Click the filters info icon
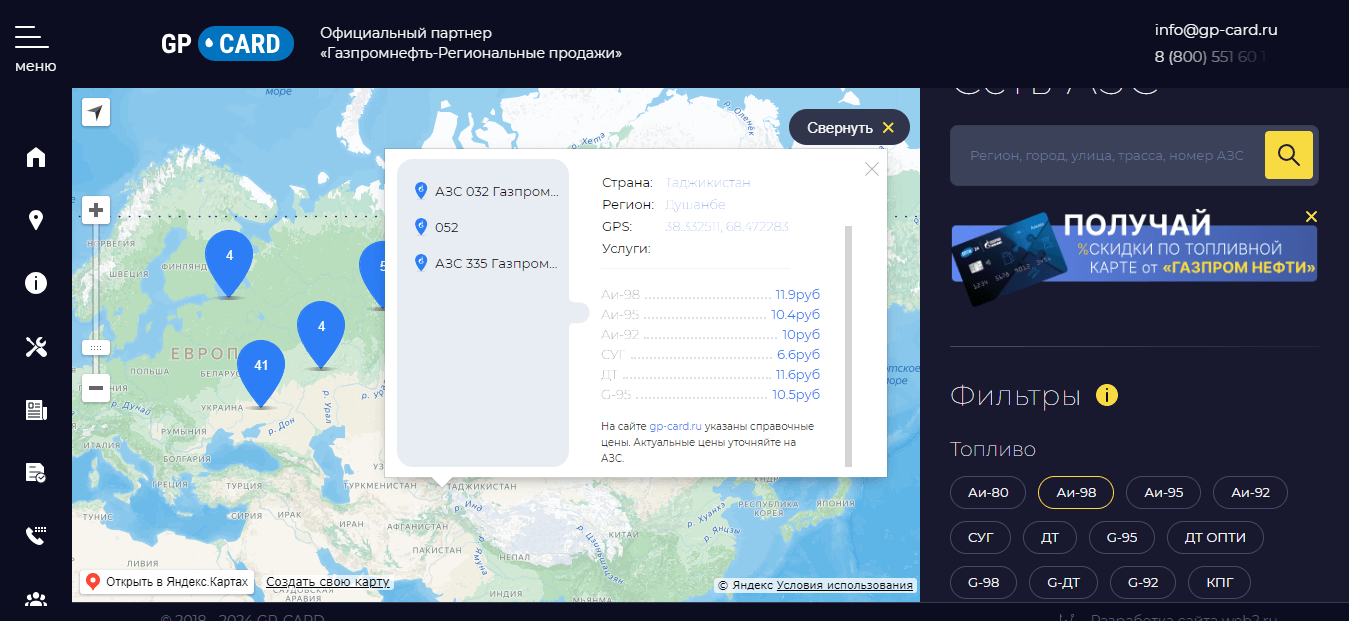 1107,395
